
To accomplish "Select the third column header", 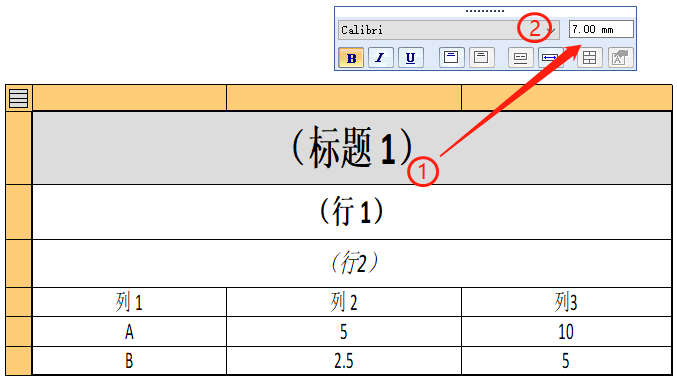I will click(566, 98).
